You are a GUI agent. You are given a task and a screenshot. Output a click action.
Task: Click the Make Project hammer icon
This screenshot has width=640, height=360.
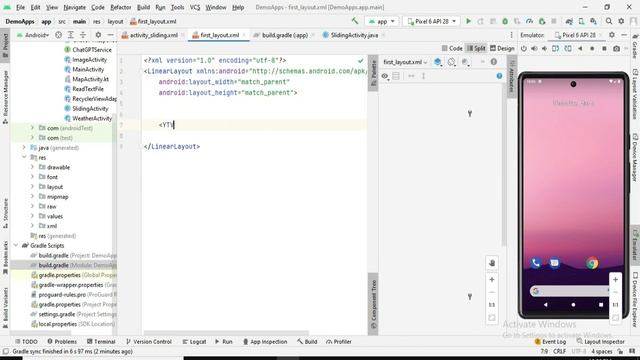(x=355, y=21)
